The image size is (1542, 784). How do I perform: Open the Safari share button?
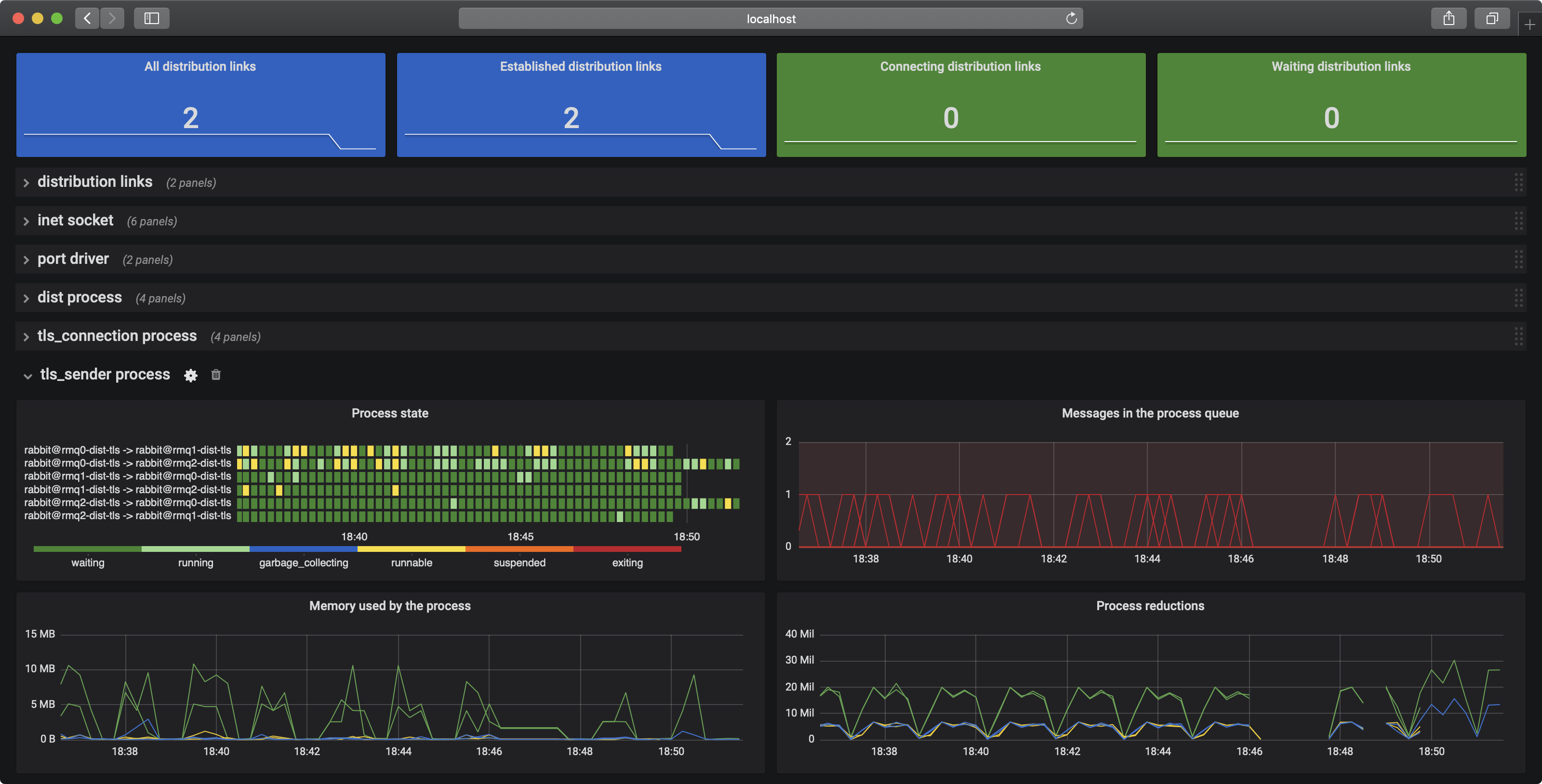tap(1448, 18)
